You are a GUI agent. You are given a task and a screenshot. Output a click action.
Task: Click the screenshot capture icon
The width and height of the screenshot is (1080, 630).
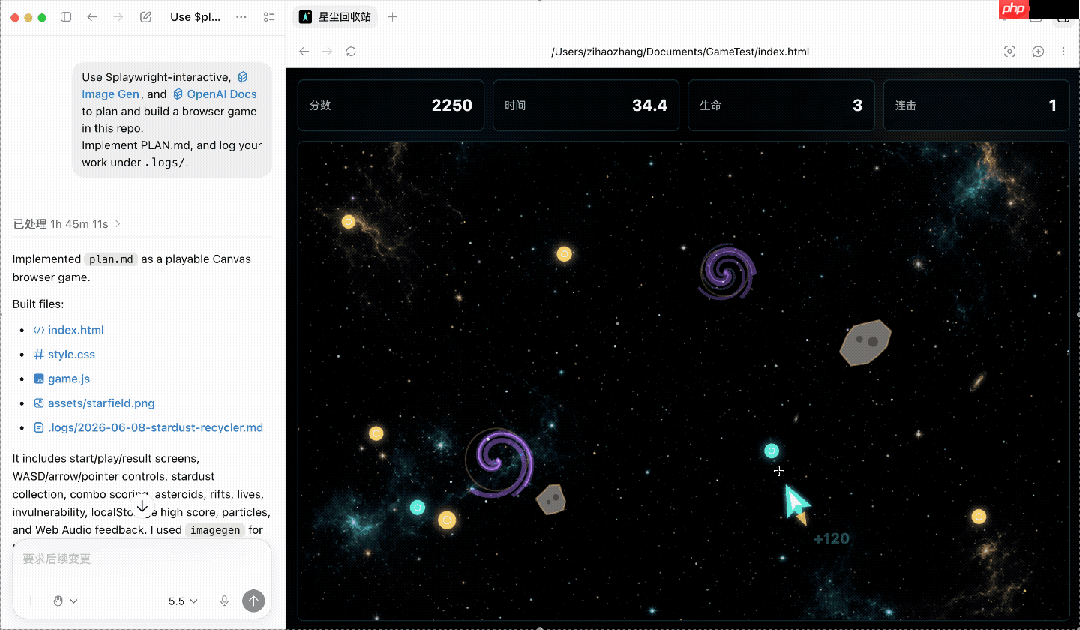[x=1009, y=52]
